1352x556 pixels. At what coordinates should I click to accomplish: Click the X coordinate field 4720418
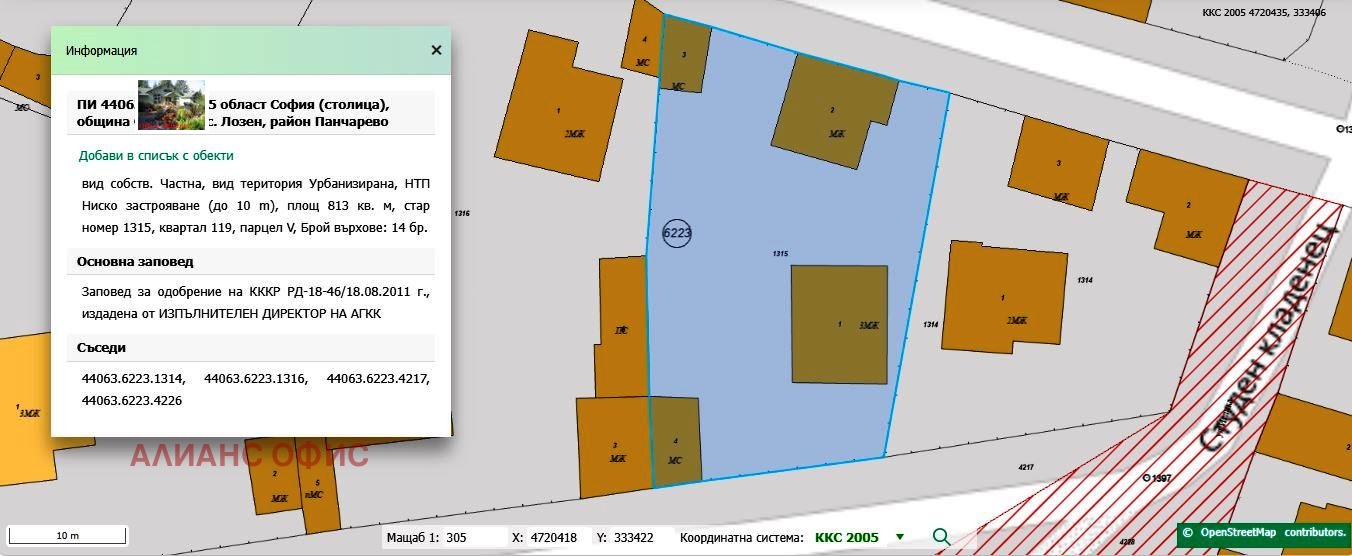(x=554, y=538)
